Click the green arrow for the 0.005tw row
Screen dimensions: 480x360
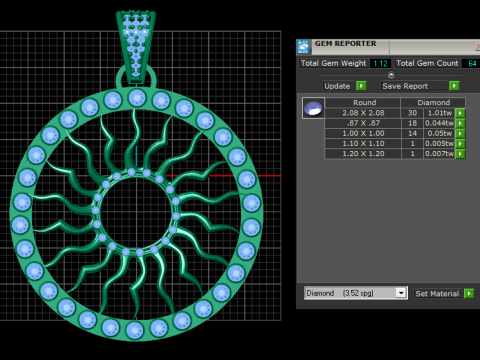click(460, 144)
